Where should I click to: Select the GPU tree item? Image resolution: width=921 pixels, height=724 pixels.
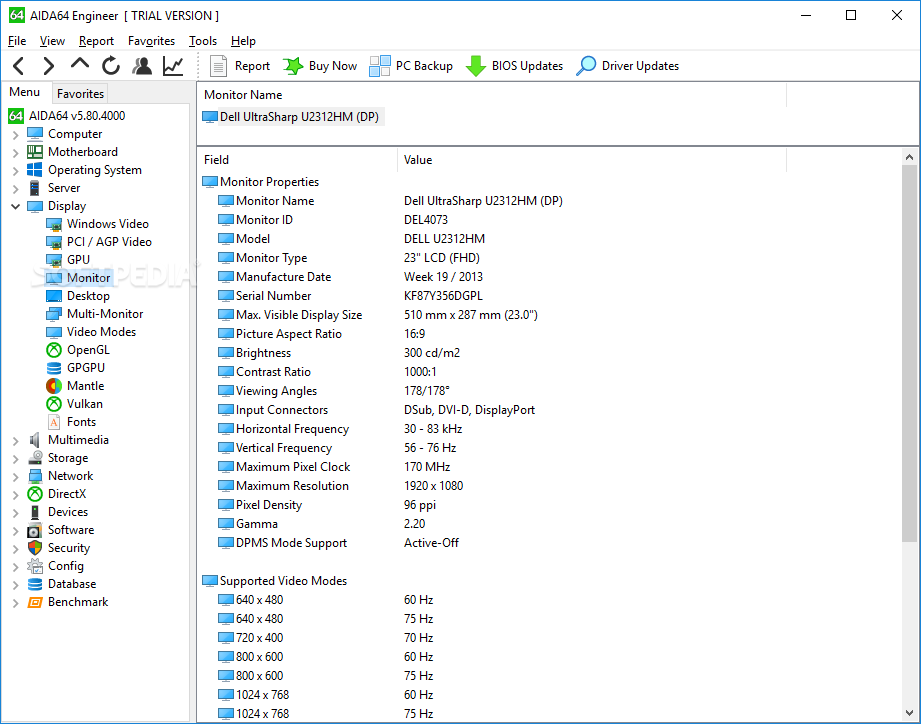point(68,260)
